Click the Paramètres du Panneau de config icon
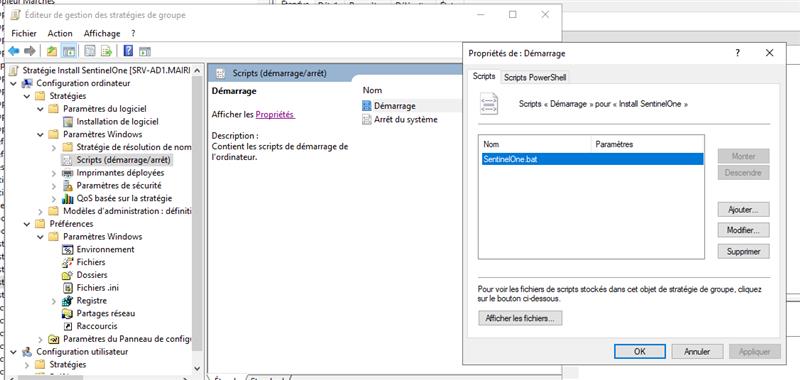This screenshot has height=380, width=800. 54,339
